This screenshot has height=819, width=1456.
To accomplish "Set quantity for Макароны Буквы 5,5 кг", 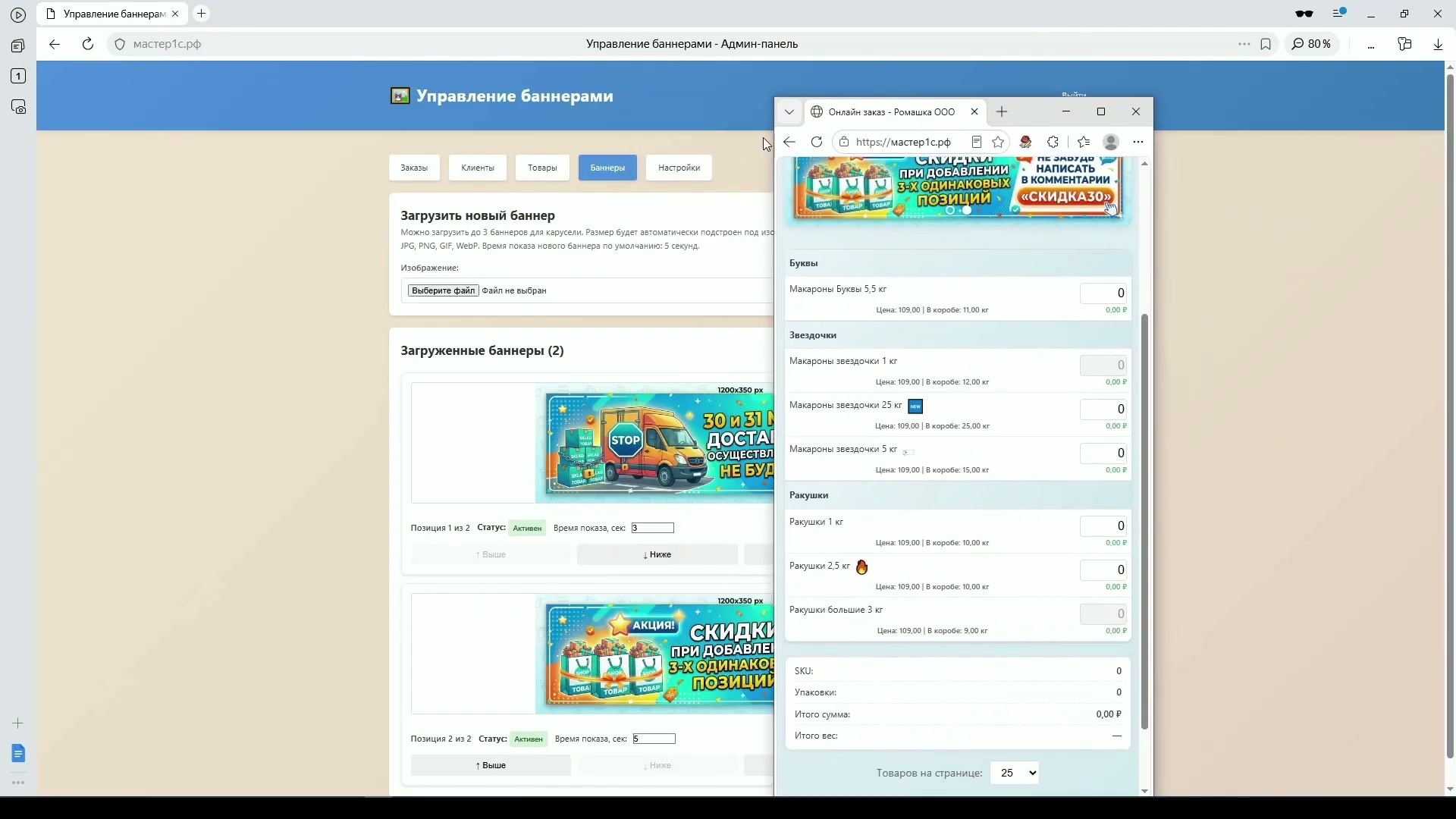I will [x=1103, y=293].
